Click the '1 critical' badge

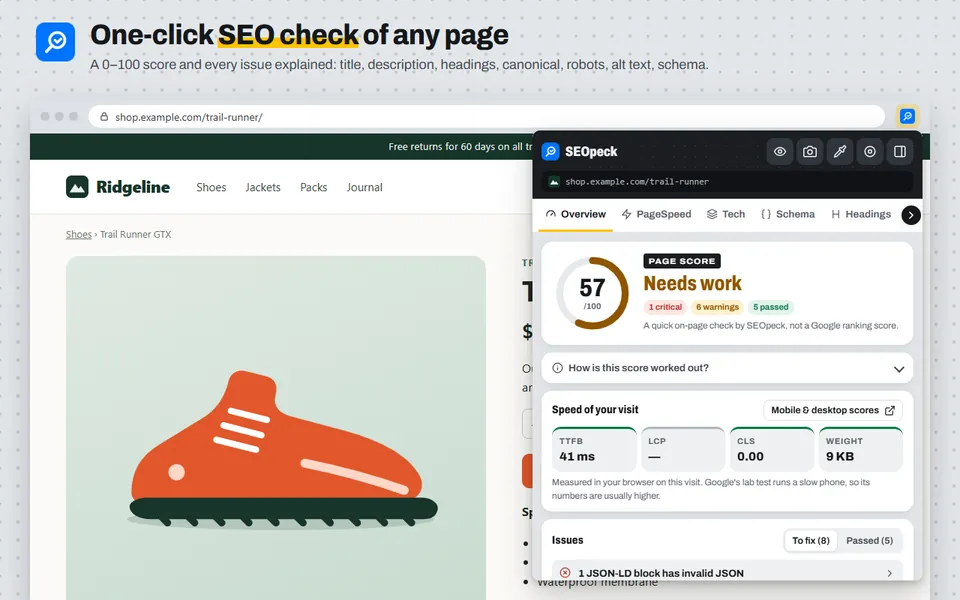pyautogui.click(x=665, y=307)
